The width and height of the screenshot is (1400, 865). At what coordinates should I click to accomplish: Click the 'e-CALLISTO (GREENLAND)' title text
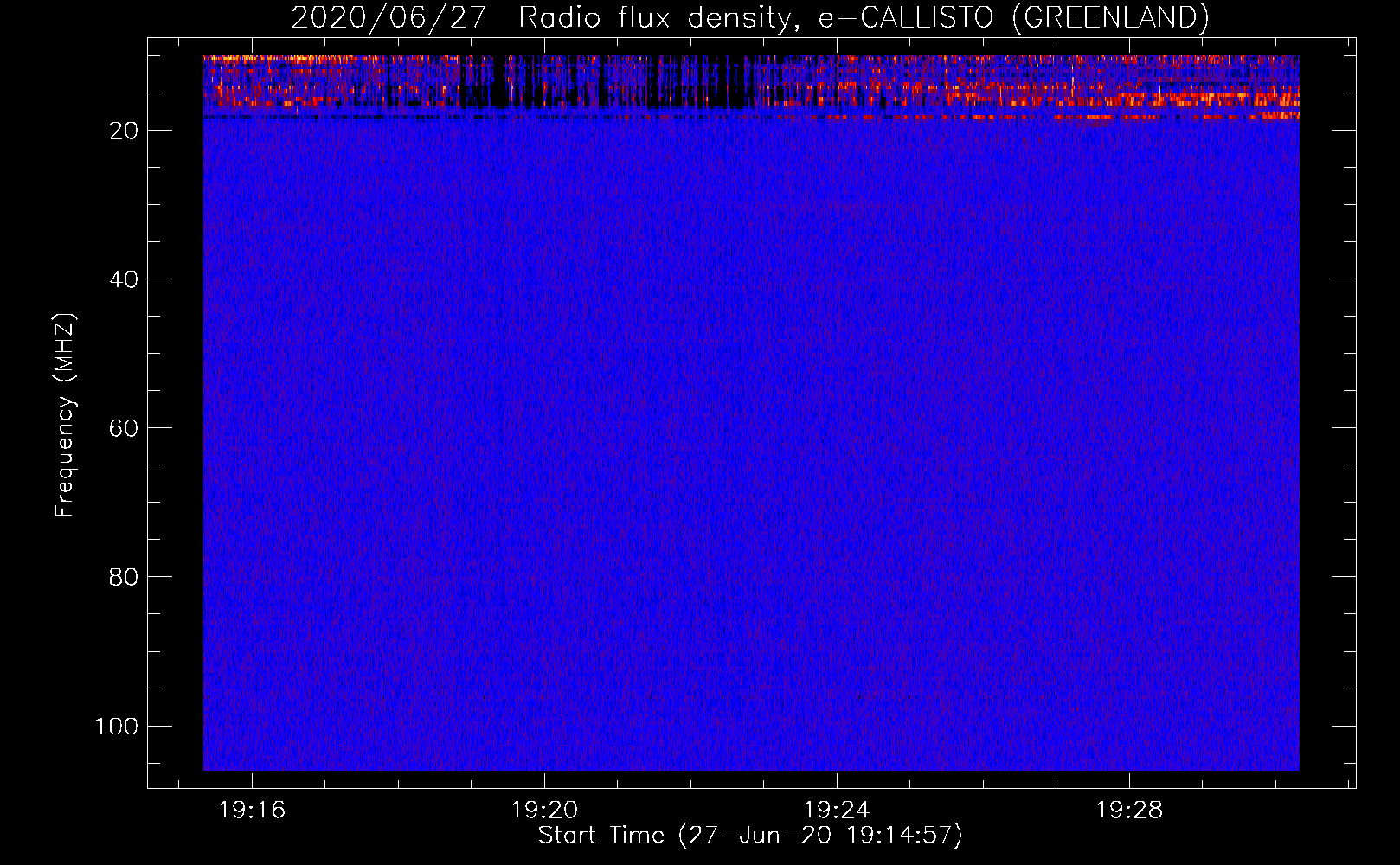point(1014,18)
